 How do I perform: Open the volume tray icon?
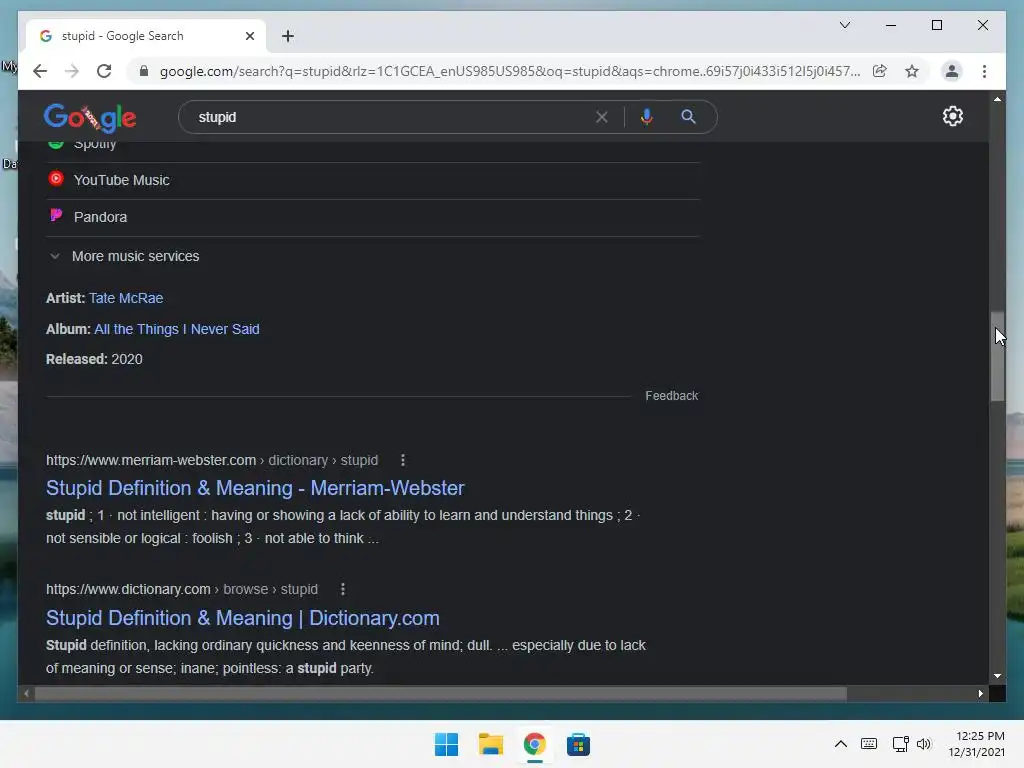923,744
